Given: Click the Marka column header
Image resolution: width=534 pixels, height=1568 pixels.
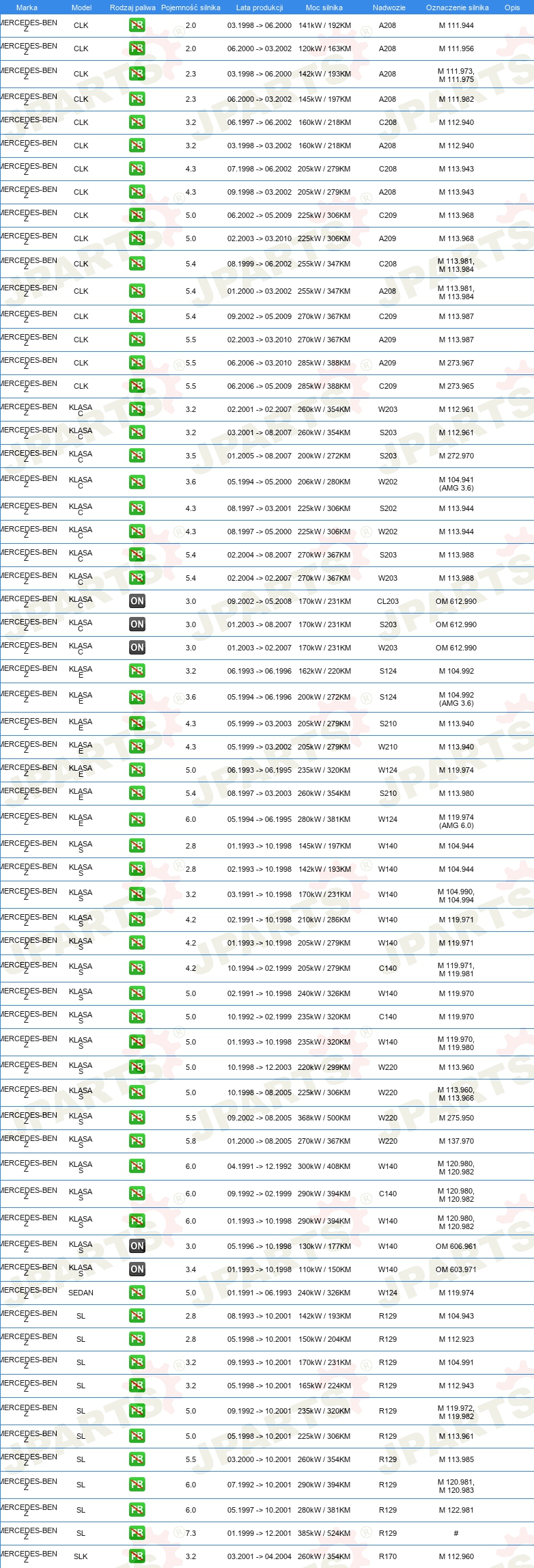Looking at the screenshot, I should click(x=27, y=8).
